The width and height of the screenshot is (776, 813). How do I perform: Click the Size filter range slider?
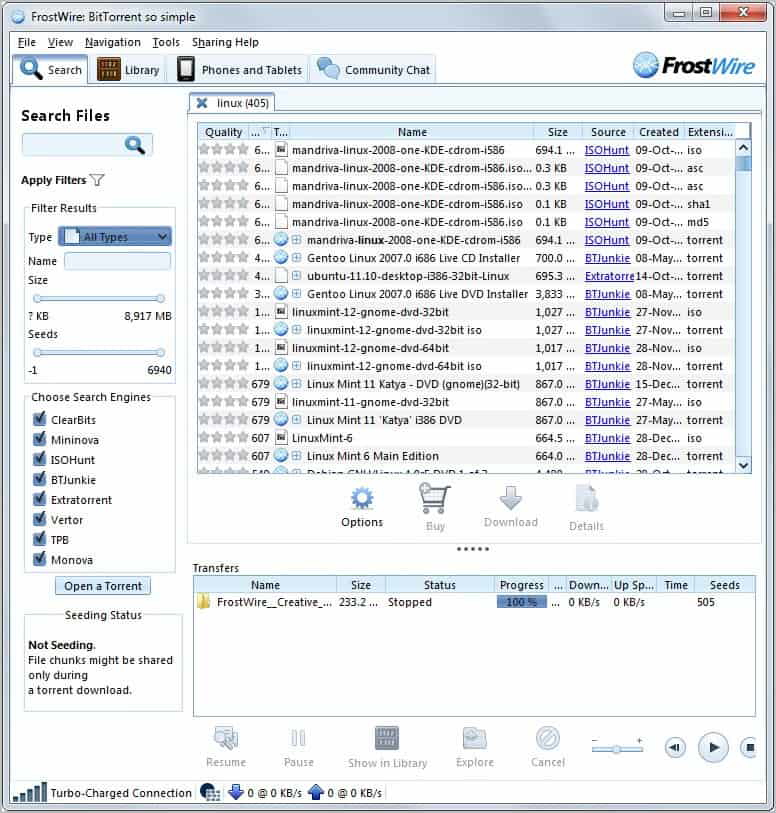coord(98,299)
